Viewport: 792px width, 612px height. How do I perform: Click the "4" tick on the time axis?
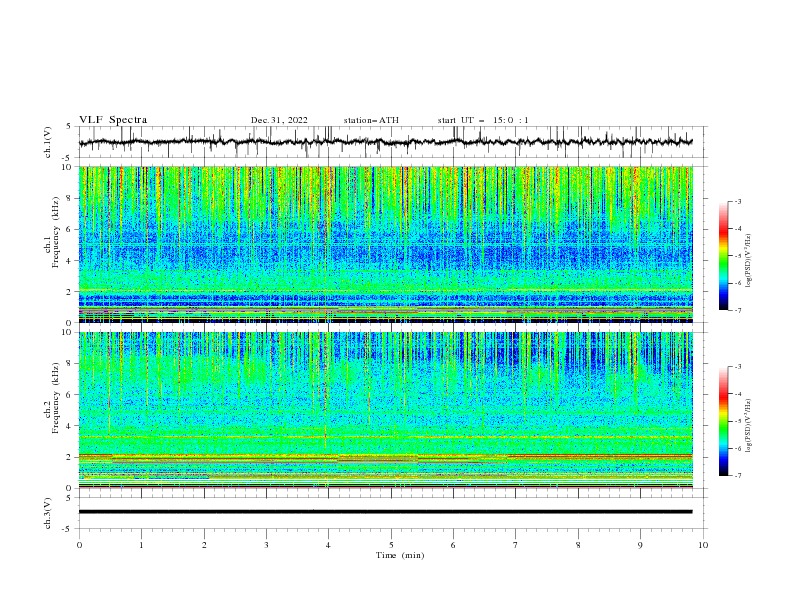point(328,545)
